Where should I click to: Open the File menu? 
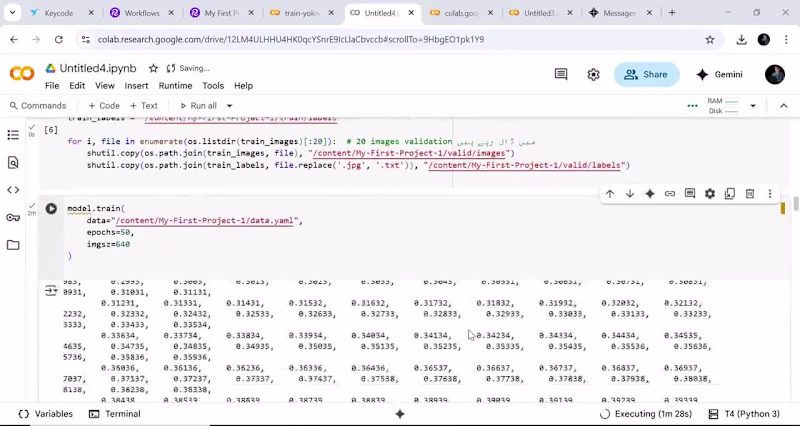(x=52, y=86)
